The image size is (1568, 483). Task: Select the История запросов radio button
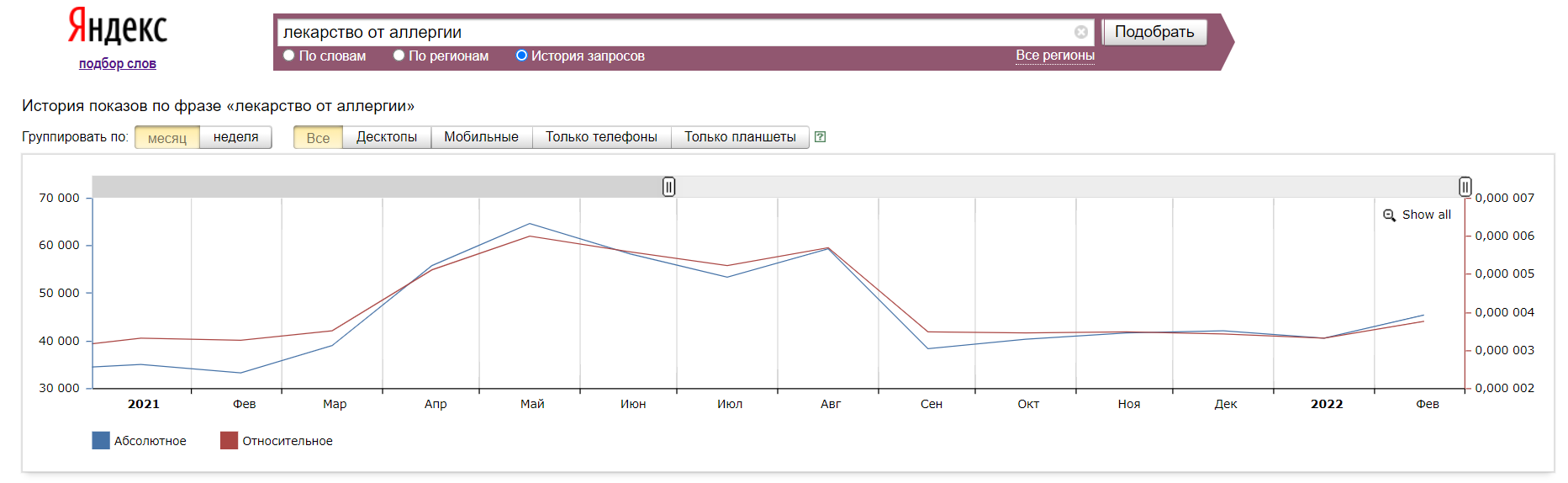coord(521,56)
